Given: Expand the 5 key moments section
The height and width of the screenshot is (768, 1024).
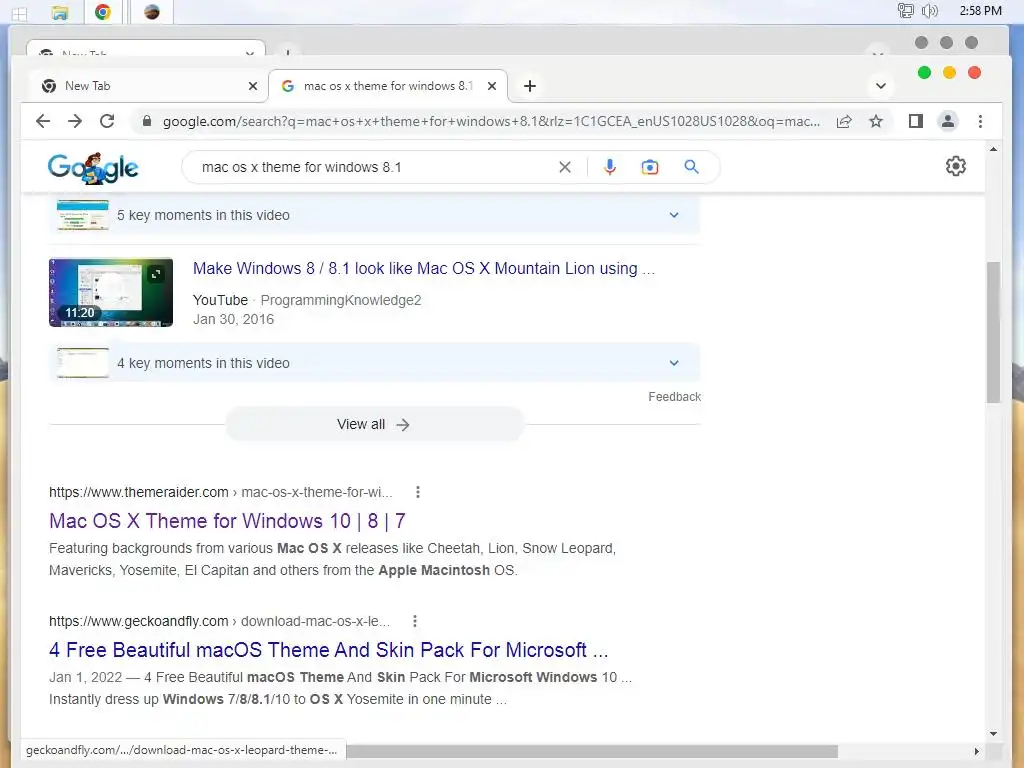Looking at the screenshot, I should (374, 216).
